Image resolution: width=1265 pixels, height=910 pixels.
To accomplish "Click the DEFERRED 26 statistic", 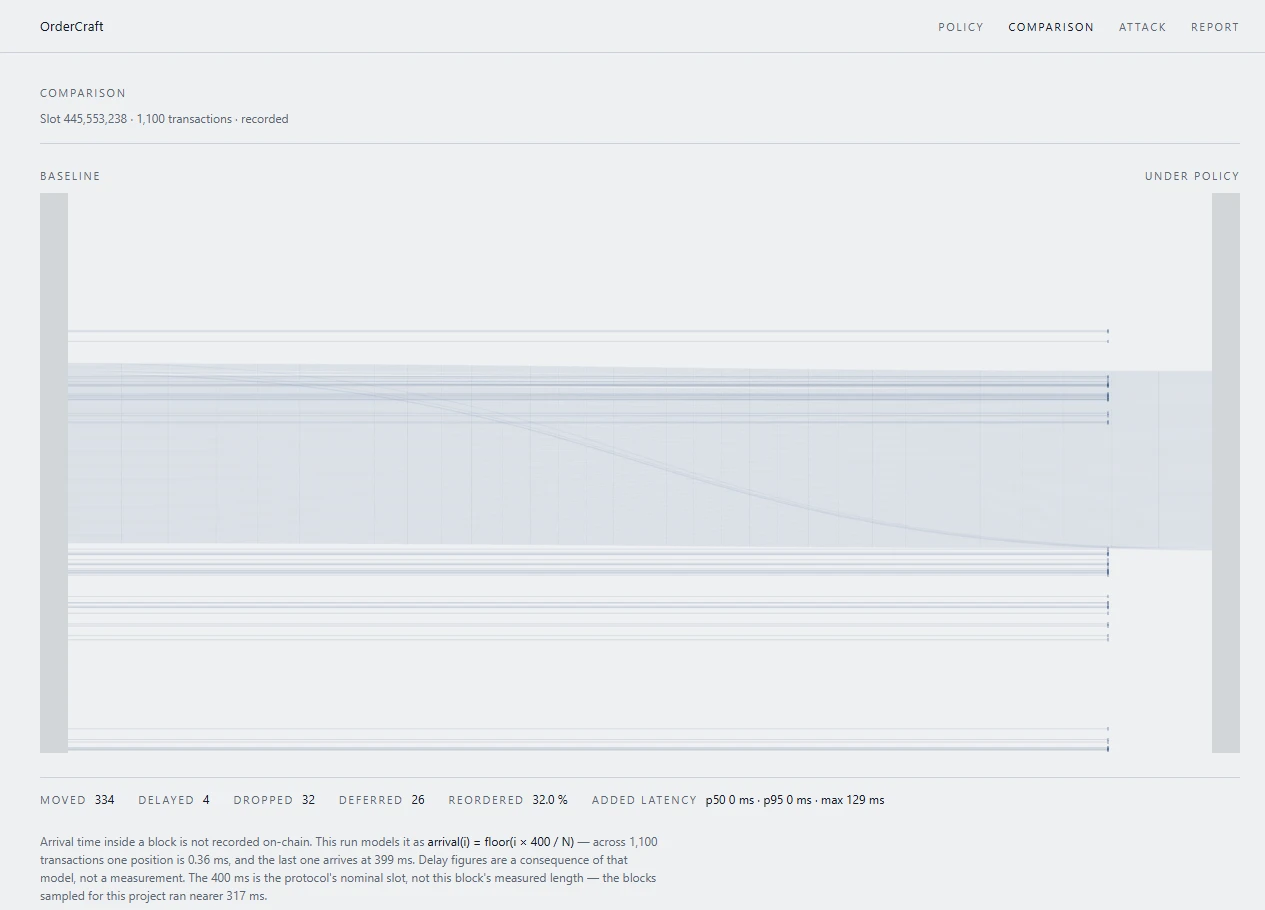I will 382,800.
